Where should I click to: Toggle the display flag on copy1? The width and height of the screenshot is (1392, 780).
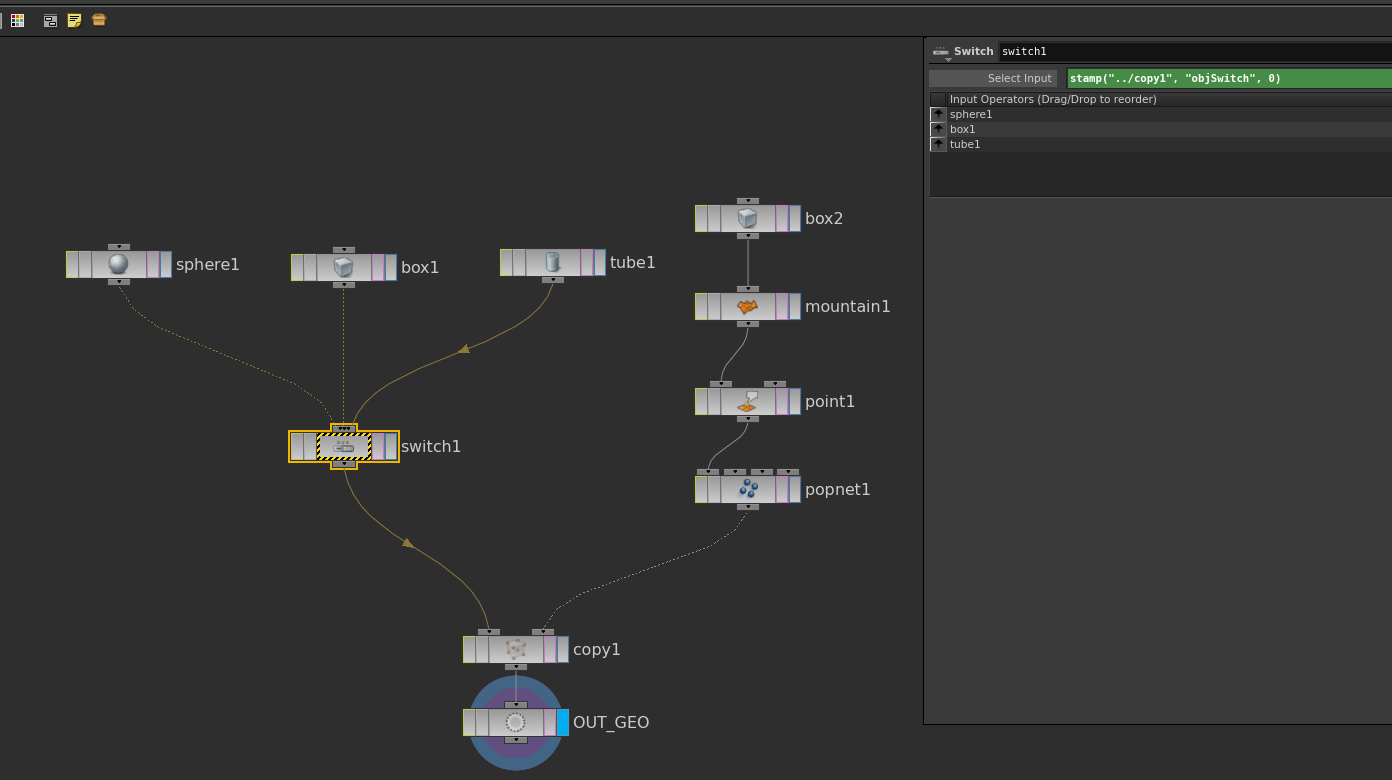(x=563, y=649)
